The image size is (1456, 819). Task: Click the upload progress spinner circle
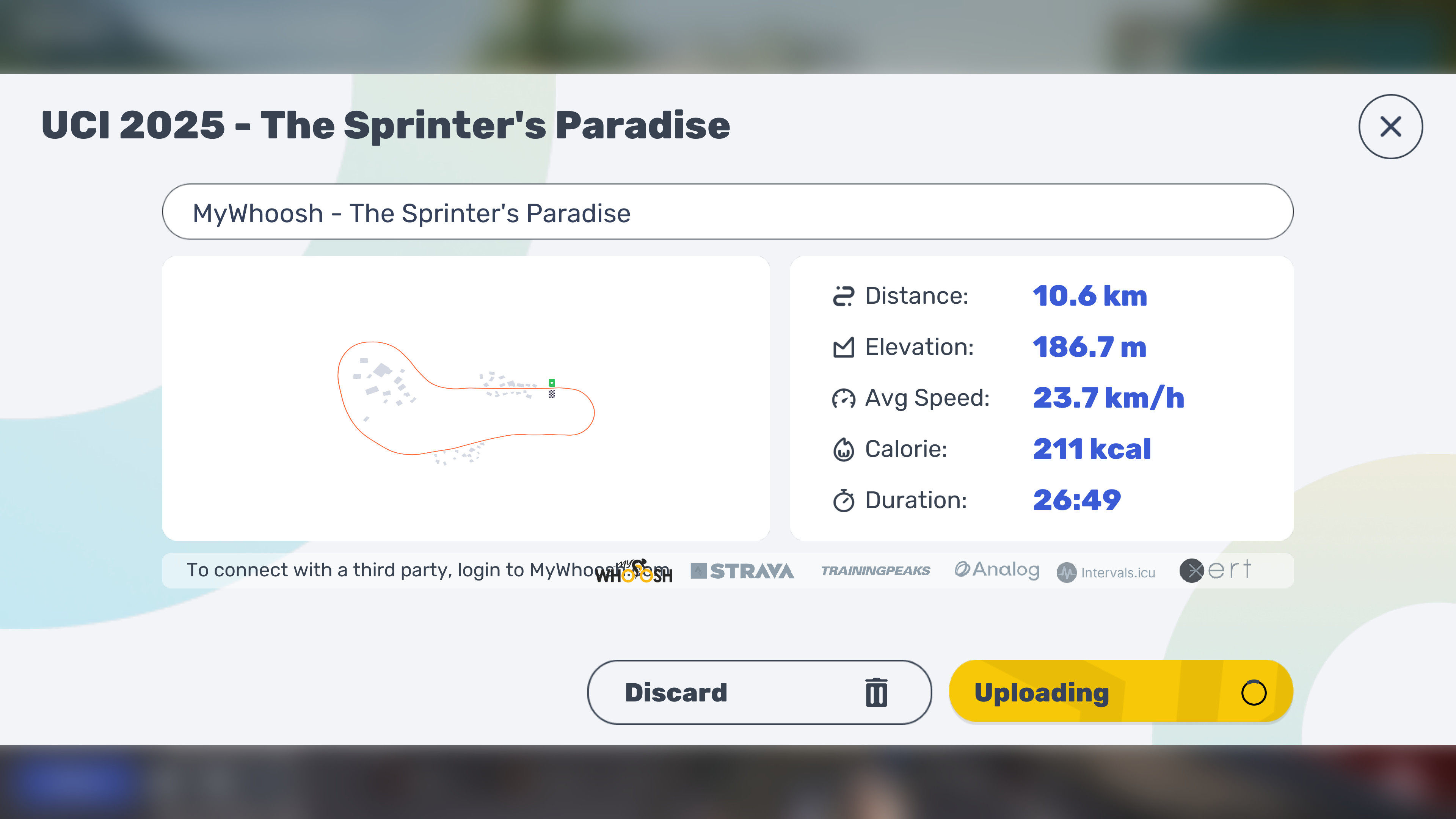tap(1254, 692)
